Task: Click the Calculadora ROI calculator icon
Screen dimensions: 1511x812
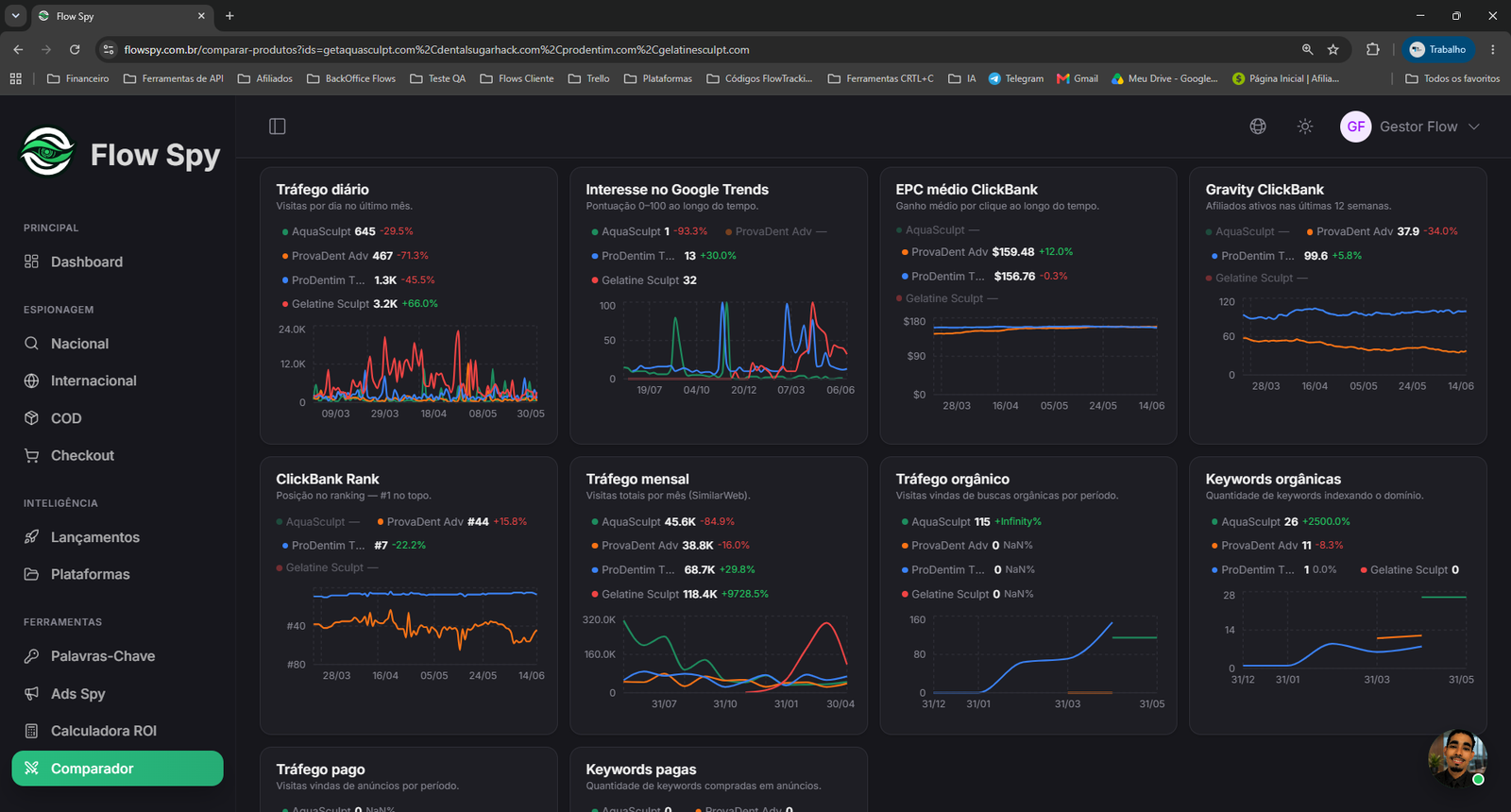Action: click(x=31, y=731)
